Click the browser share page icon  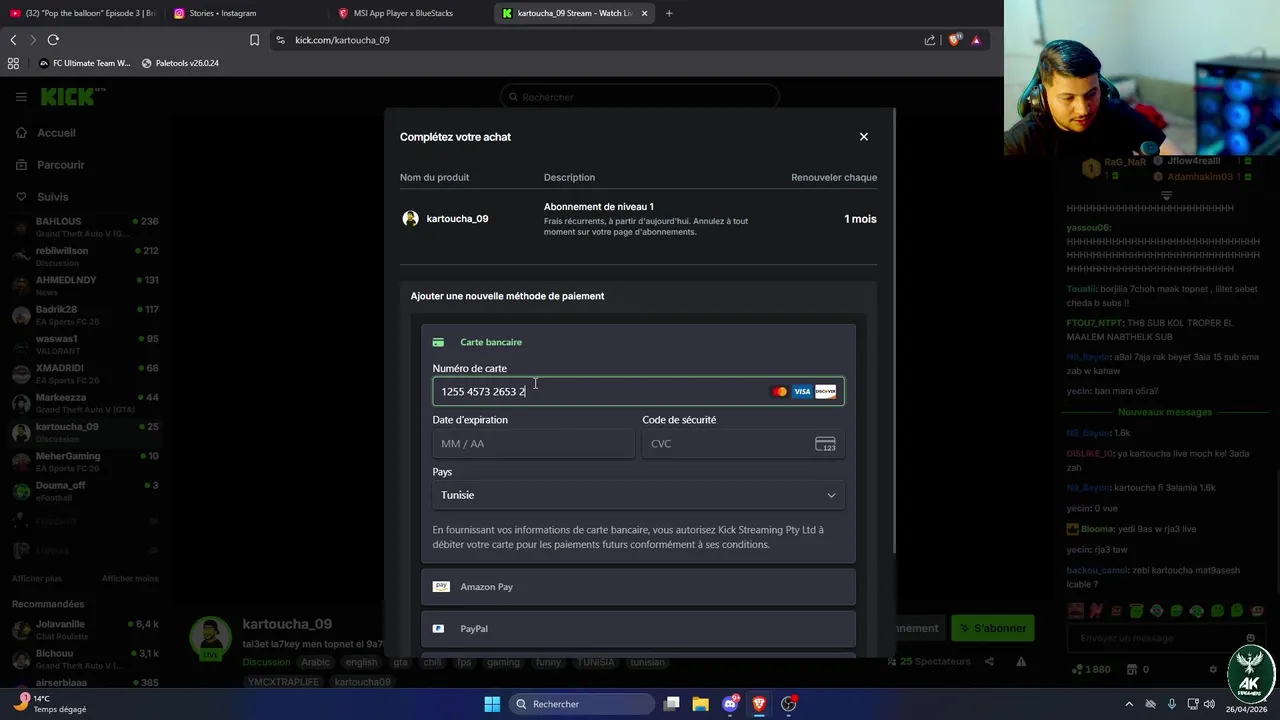click(x=930, y=40)
